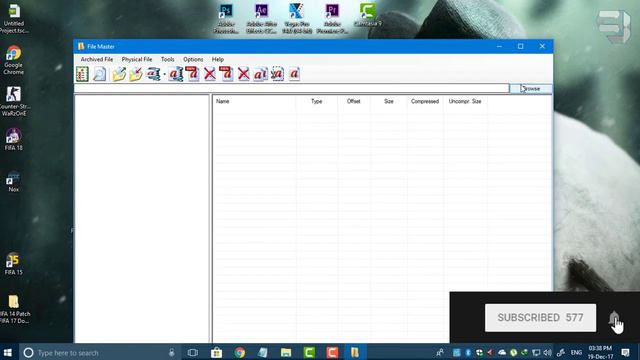Click the red-tagged 'a' icon between the two red X icons
The height and width of the screenshot is (360, 640).
pyautogui.click(x=227, y=74)
